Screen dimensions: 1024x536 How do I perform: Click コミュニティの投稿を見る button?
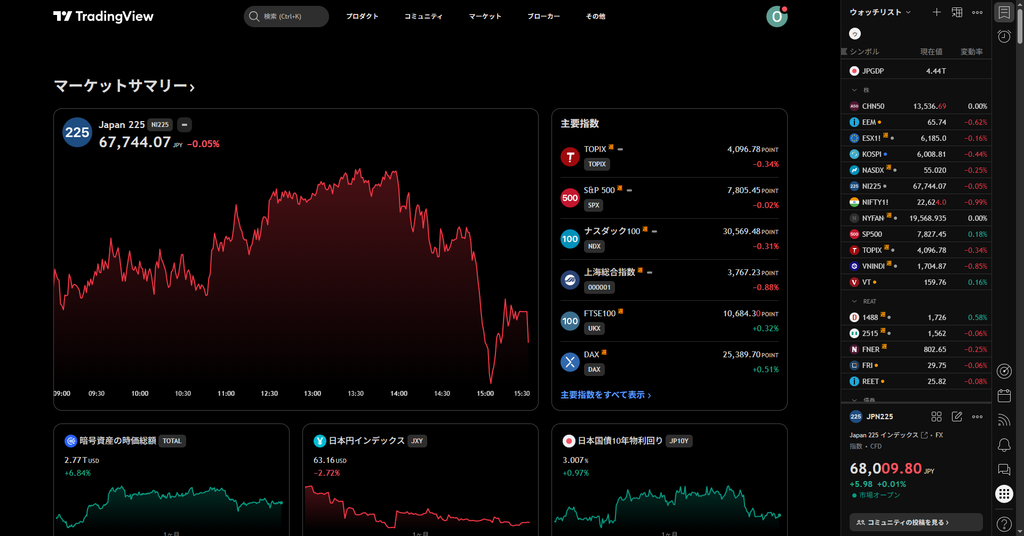(x=916, y=522)
